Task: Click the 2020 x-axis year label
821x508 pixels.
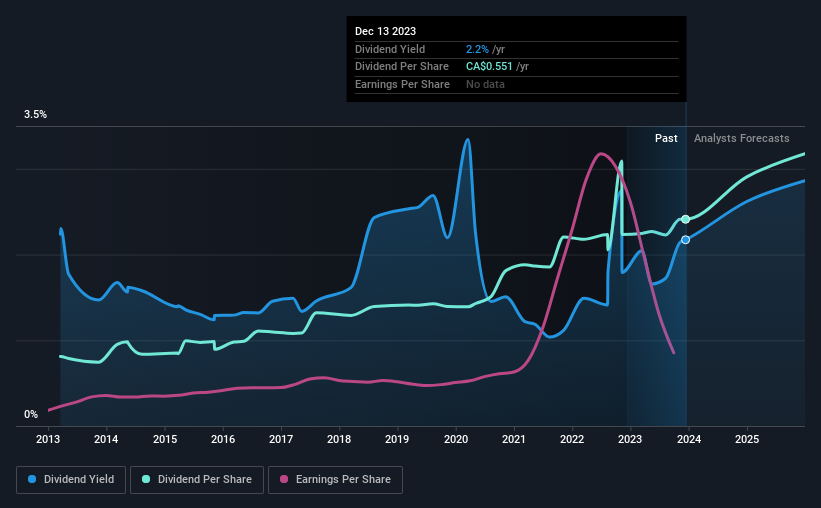Action: 456,439
